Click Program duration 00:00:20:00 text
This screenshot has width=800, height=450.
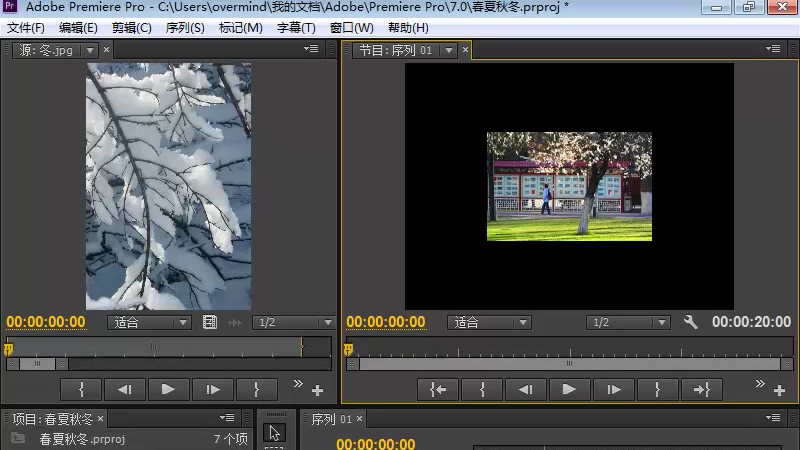(x=752, y=322)
